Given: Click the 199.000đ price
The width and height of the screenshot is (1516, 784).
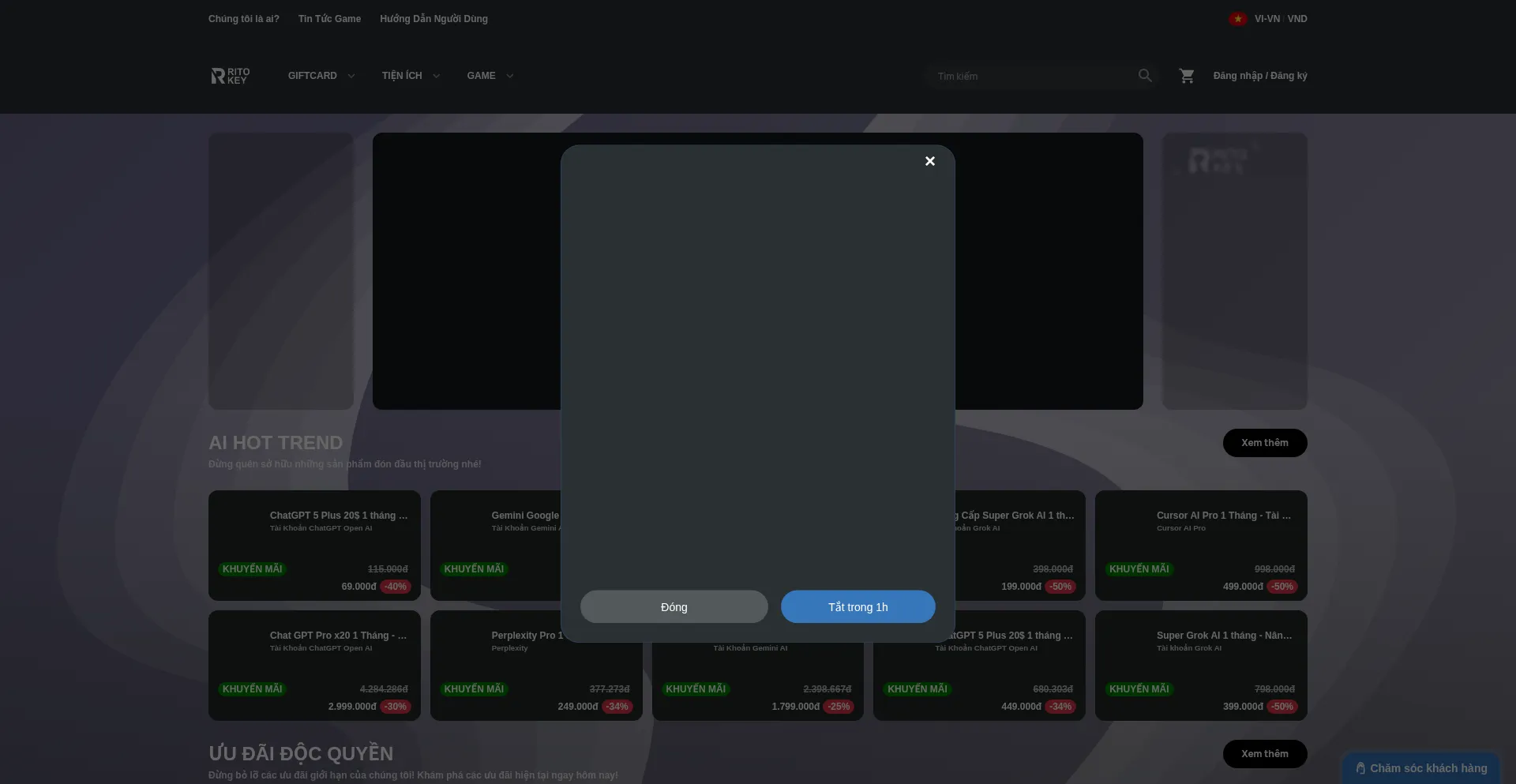Looking at the screenshot, I should coord(1022,587).
